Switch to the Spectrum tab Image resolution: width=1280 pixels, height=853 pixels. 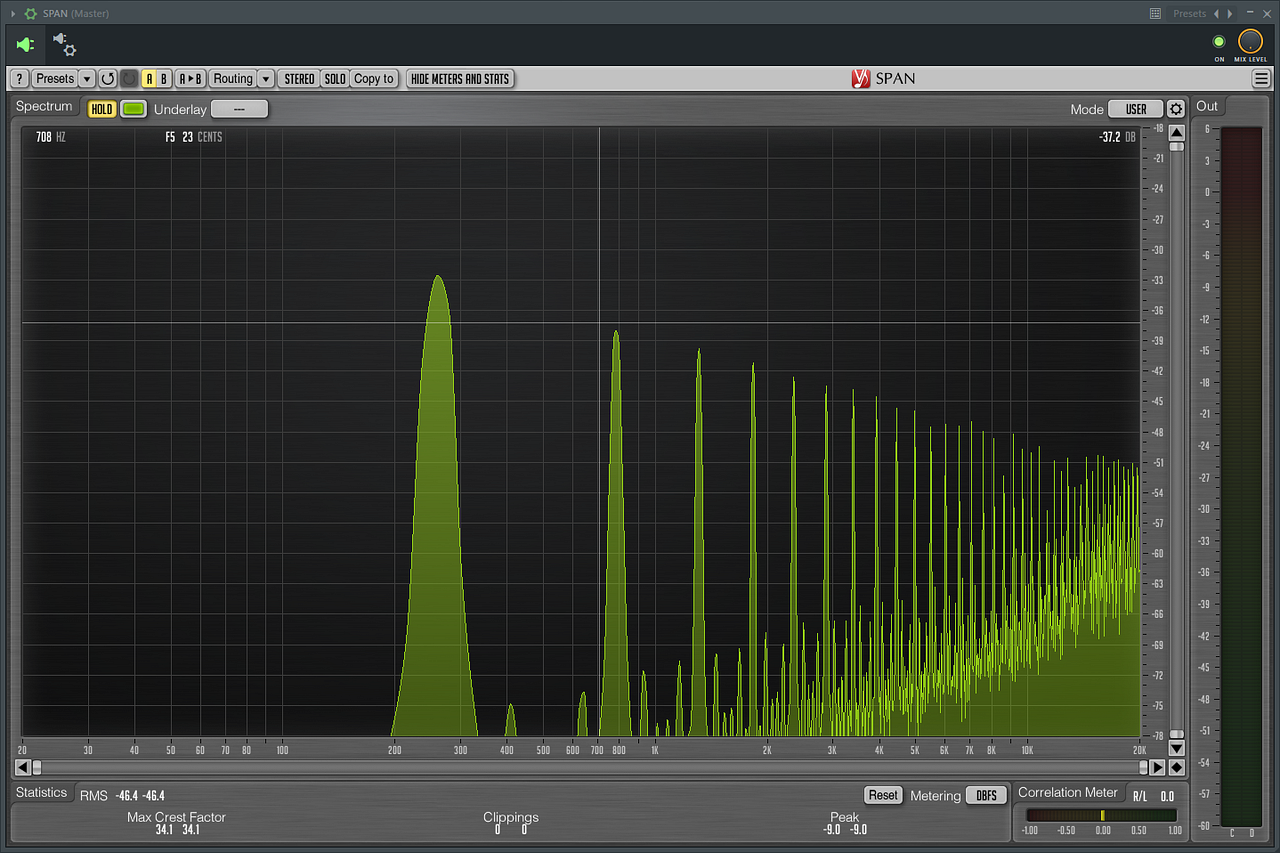[44, 106]
